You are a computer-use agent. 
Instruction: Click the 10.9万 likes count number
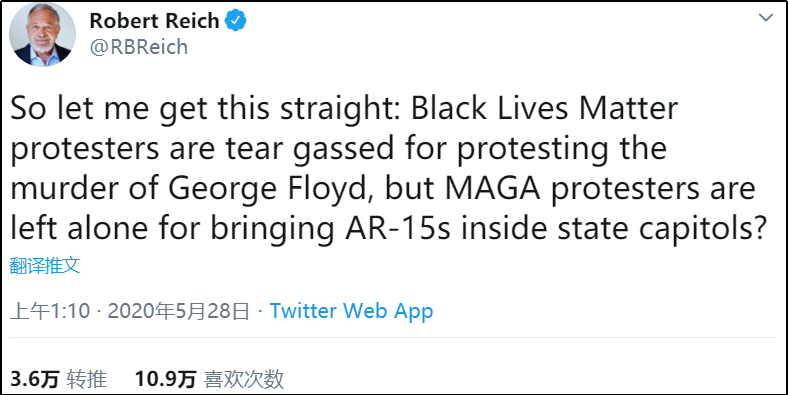click(165, 379)
